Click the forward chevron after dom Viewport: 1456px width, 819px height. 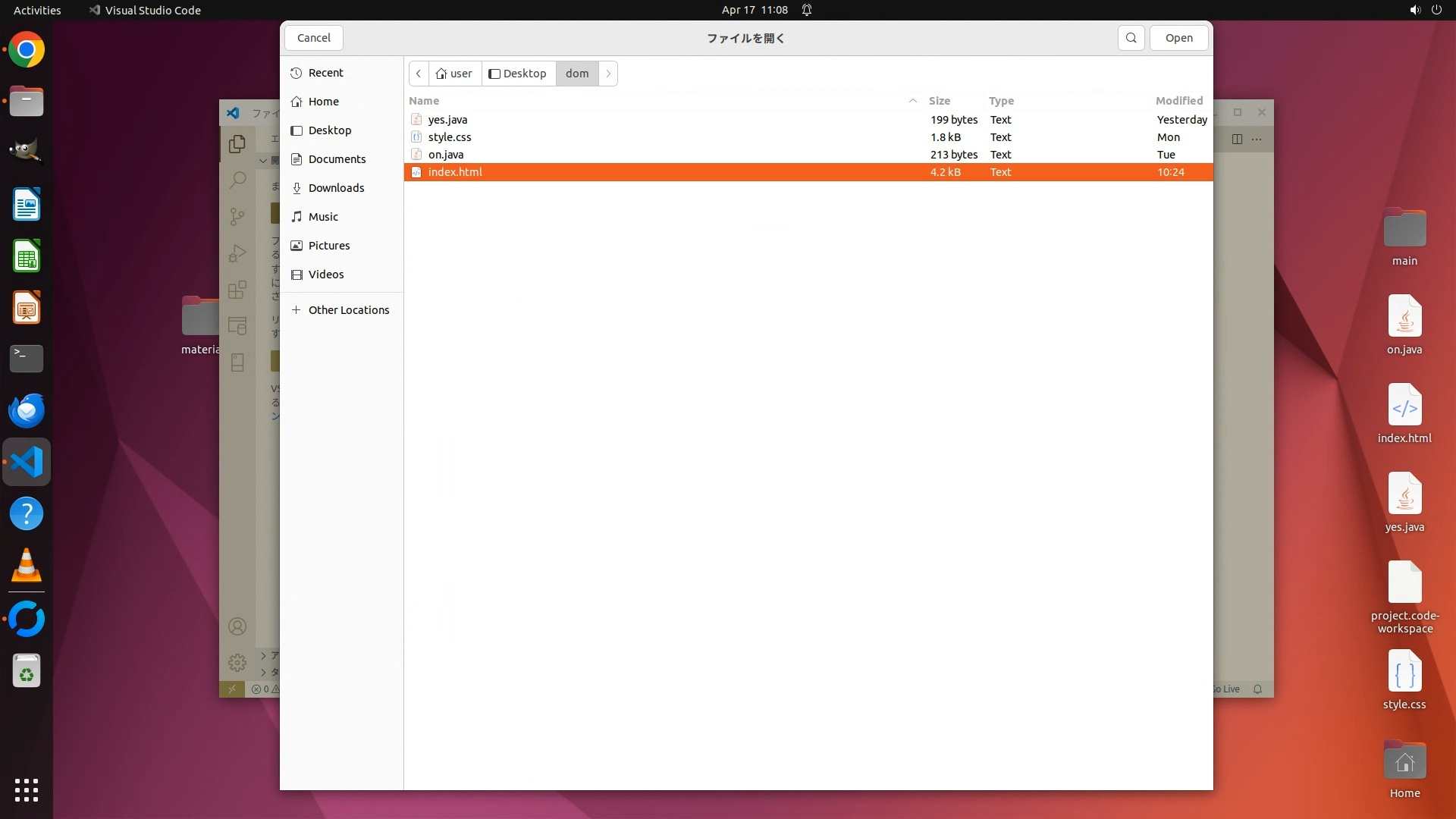point(608,74)
